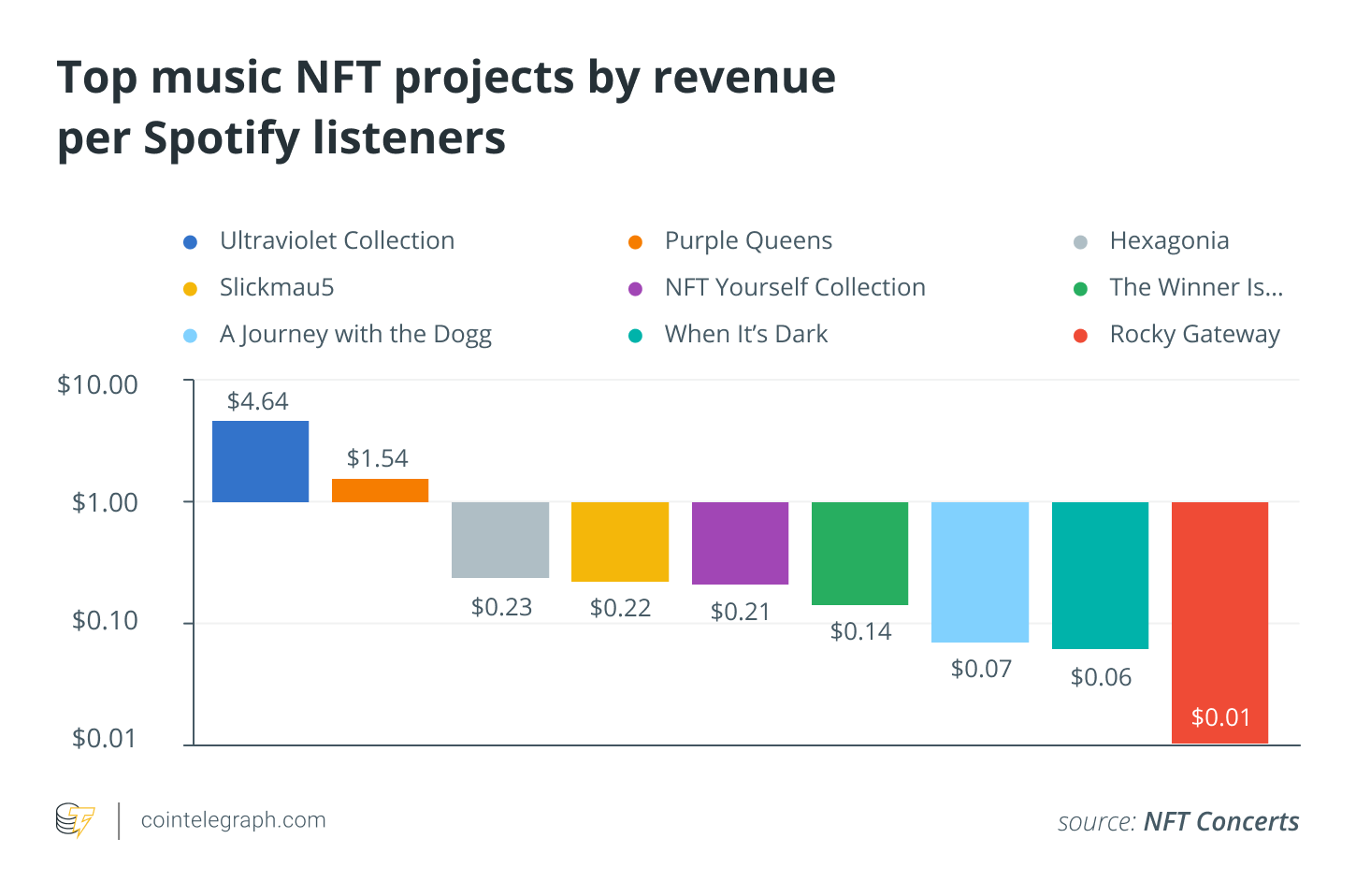Click the blue Ultraviolet Collection legend dot
This screenshot has width=1356, height=896.
point(191,242)
